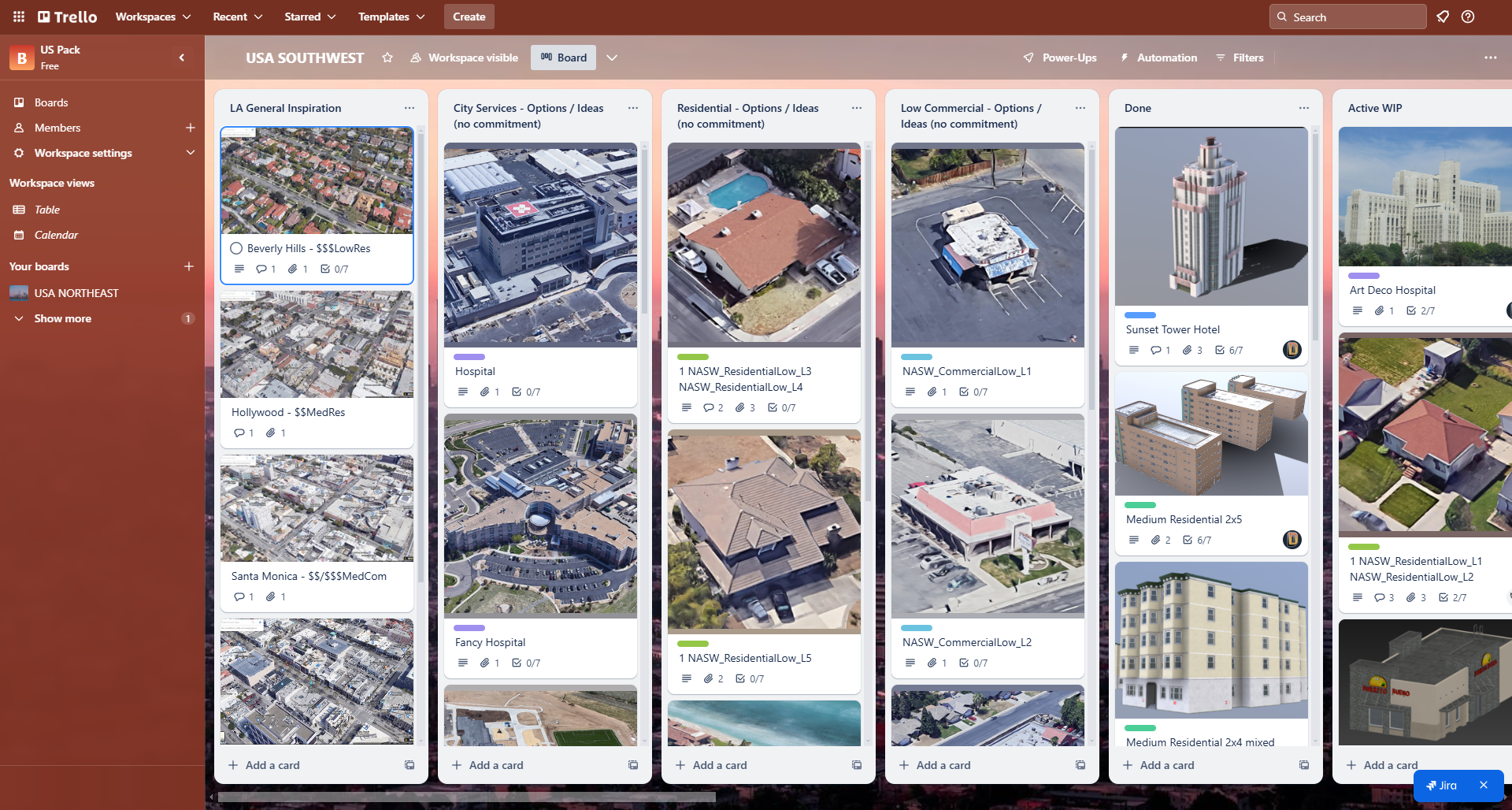This screenshot has width=1512, height=810.
Task: Click the Create button
Action: [469, 17]
